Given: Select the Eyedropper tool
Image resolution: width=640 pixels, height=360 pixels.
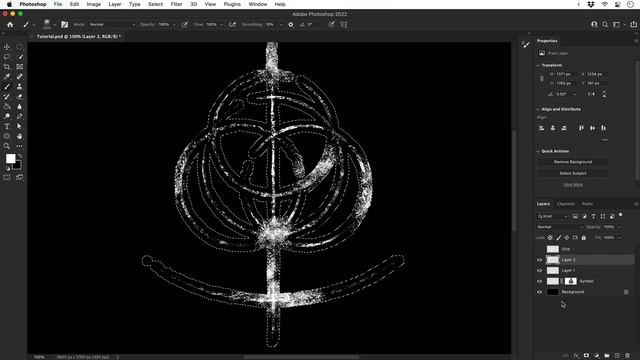Looking at the screenshot, I should point(7,77).
